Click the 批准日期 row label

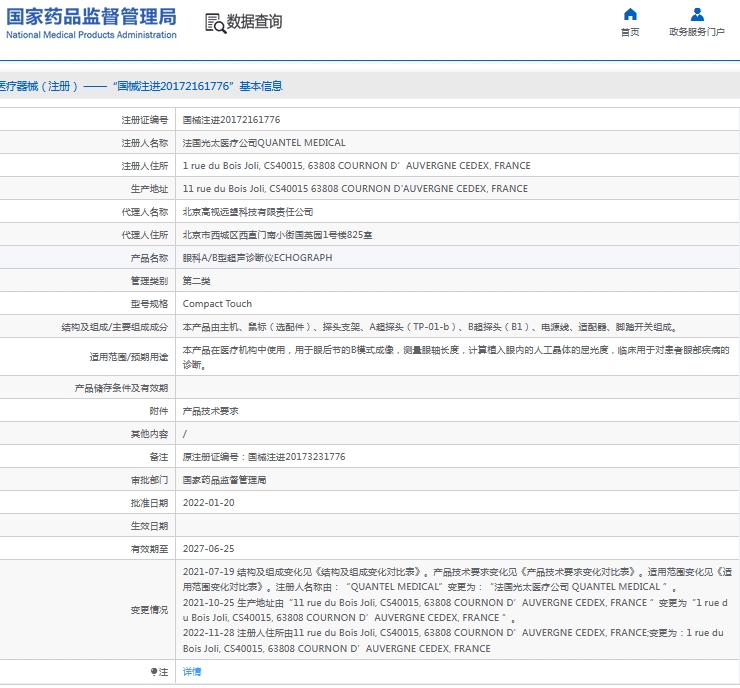click(x=149, y=503)
